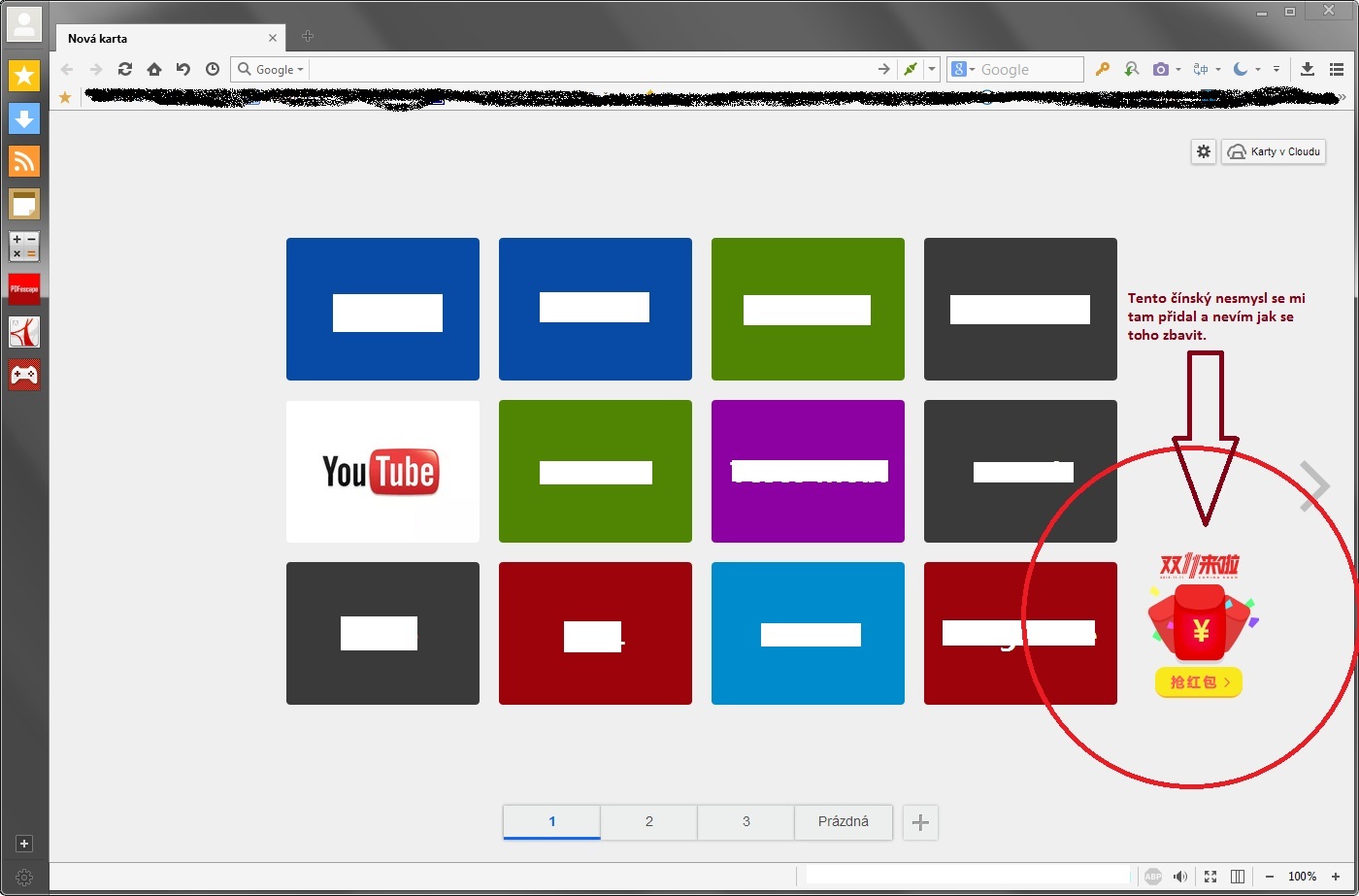
Task: Open the Favorites star in sidebar
Action: [x=24, y=76]
